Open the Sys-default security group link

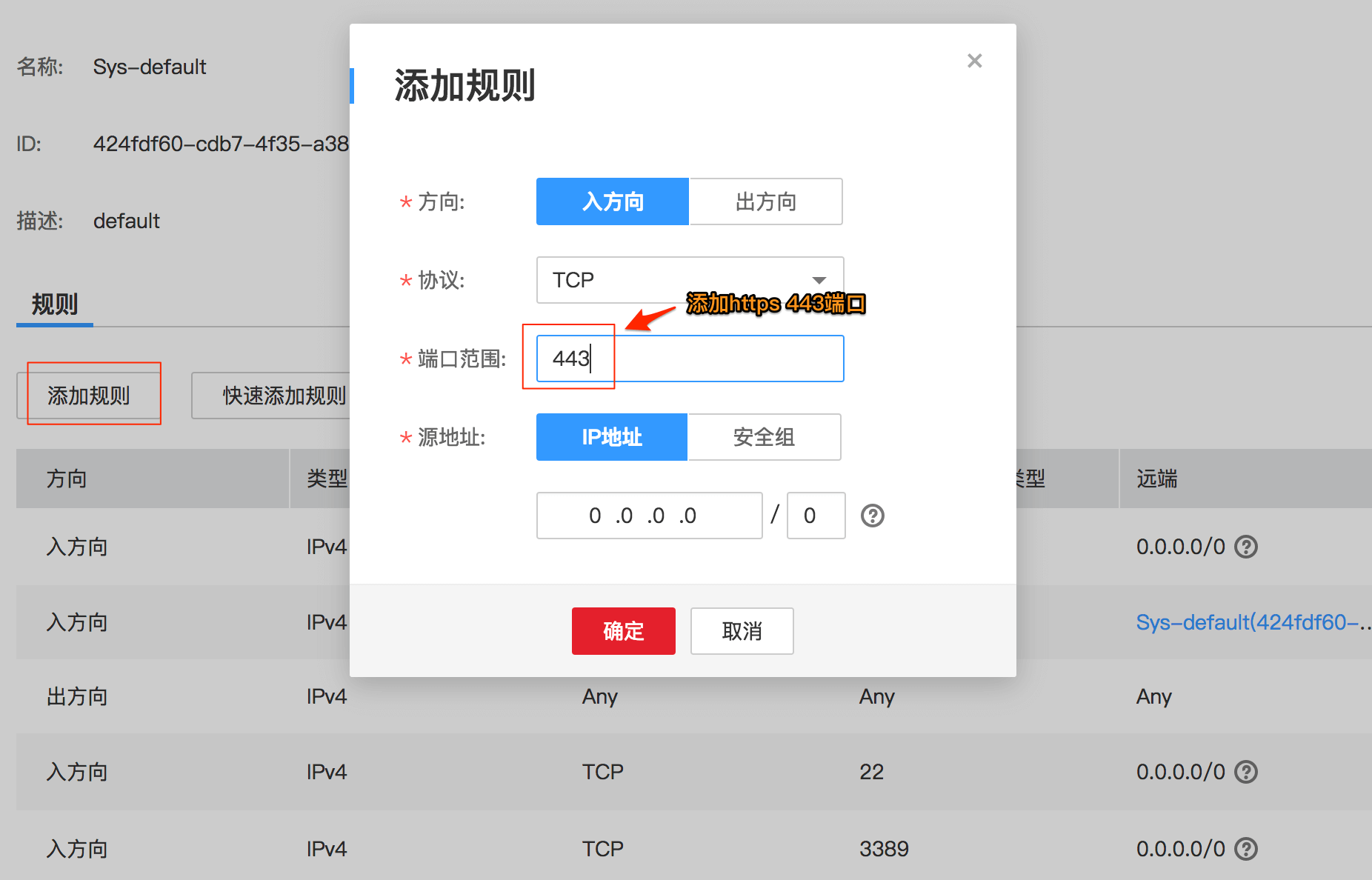(x=1253, y=622)
